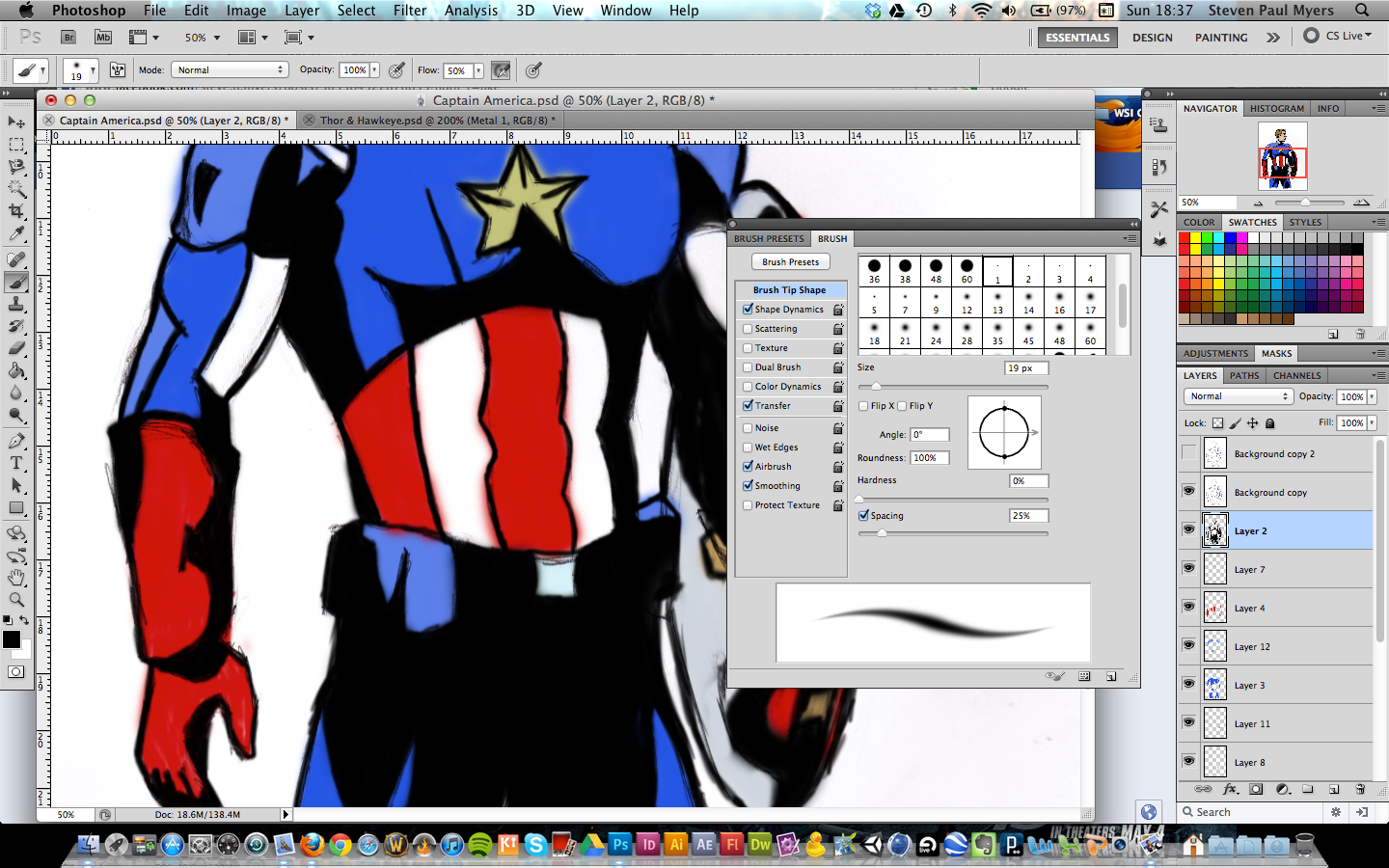Select the Magic Wand tool

click(16, 189)
